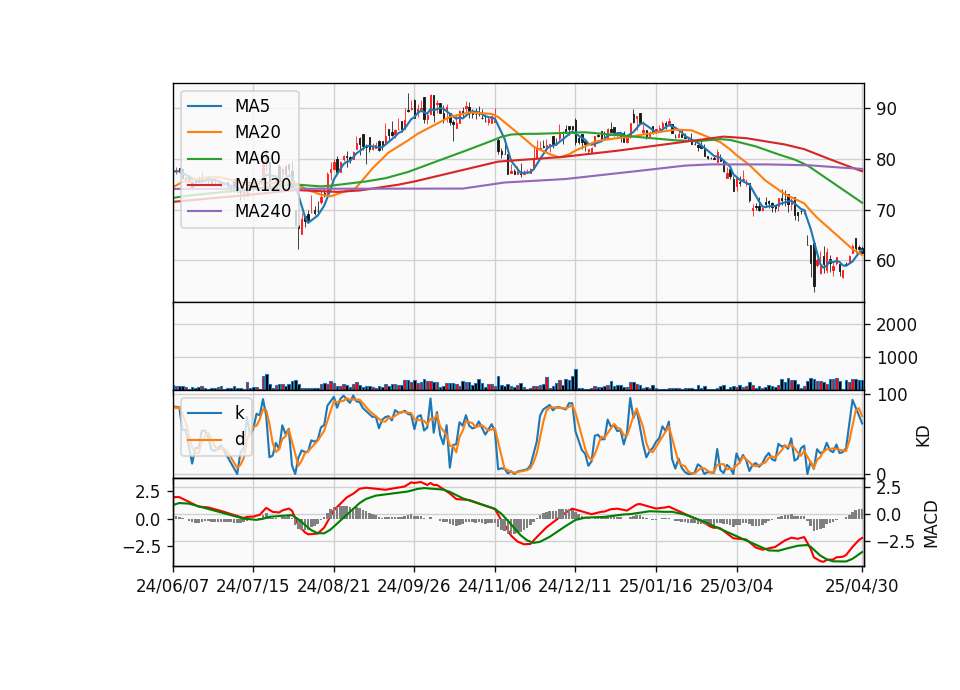Click the orange MA20 legend line swatch
The width and height of the screenshot is (960, 690).
click(x=204, y=132)
